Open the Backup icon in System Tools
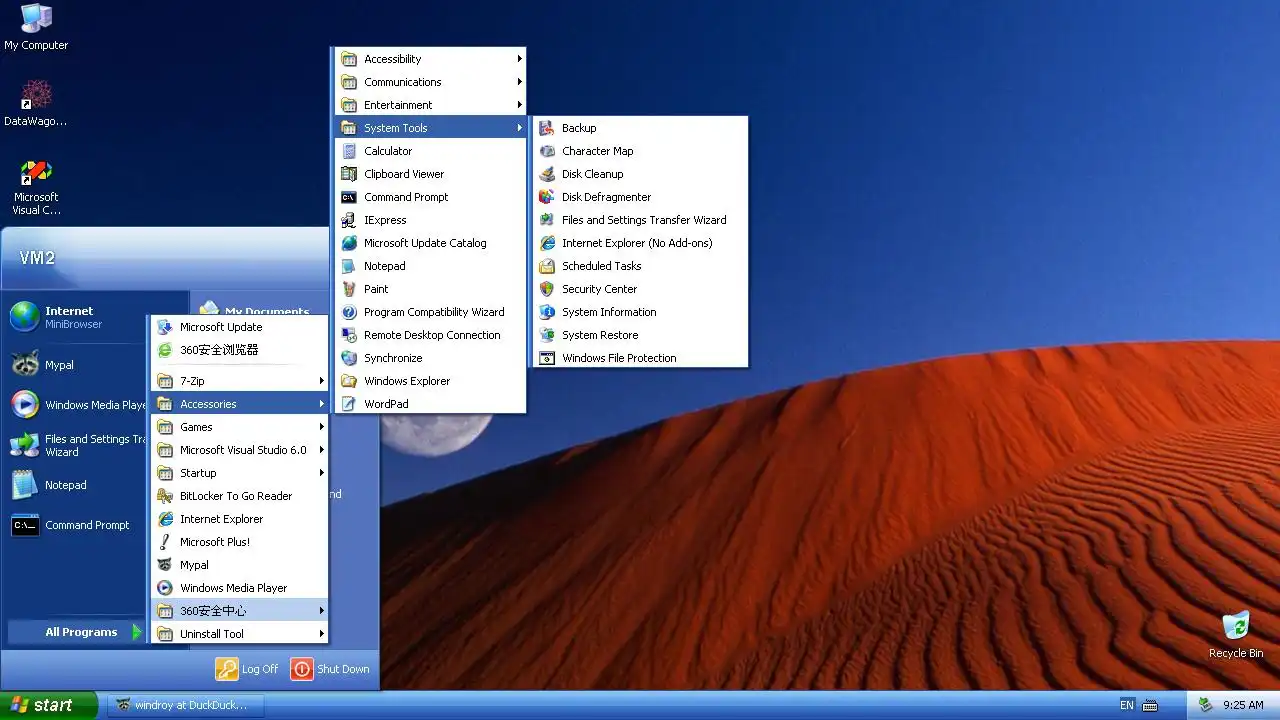Viewport: 1280px width, 720px height. click(x=547, y=128)
